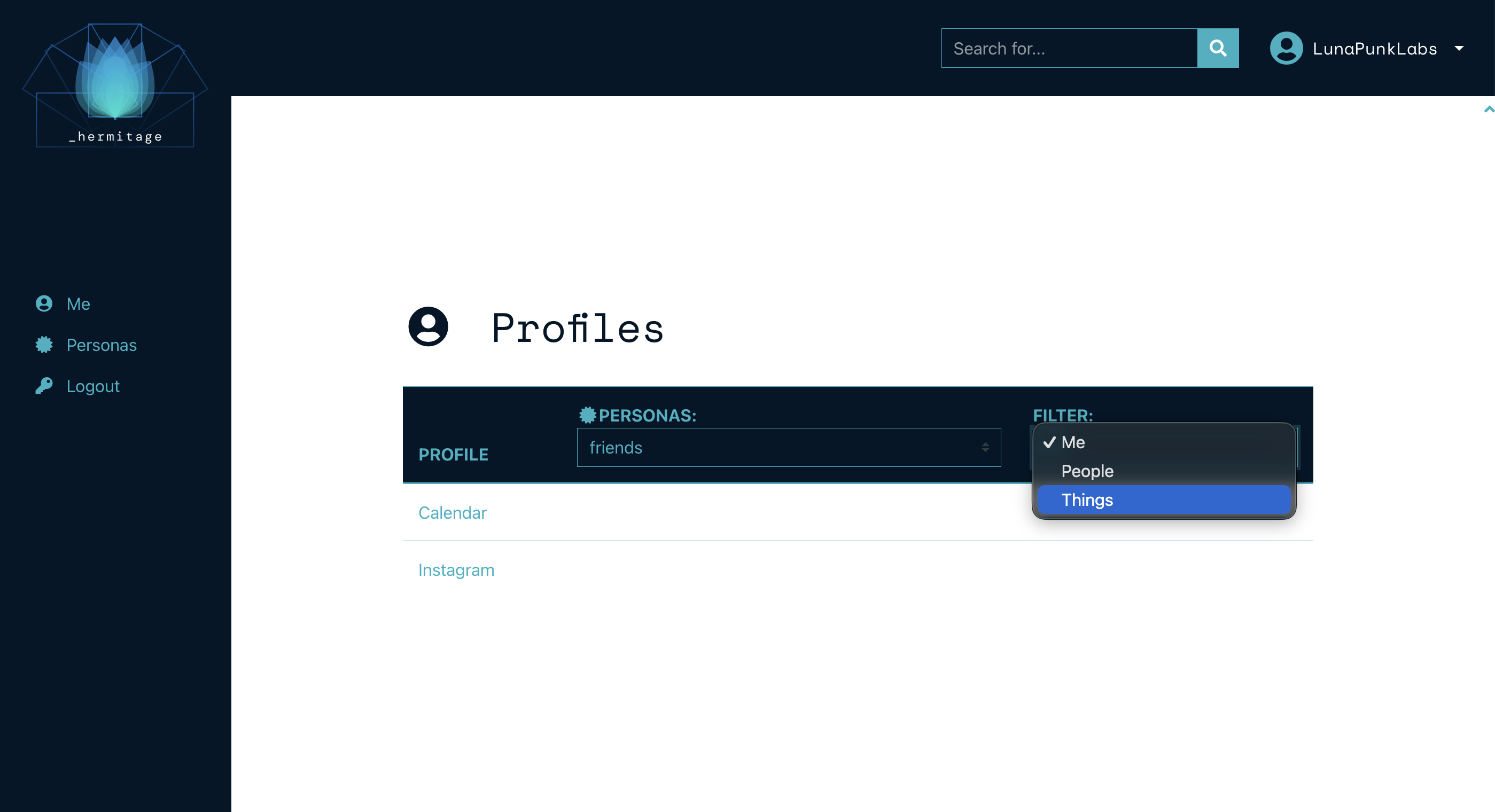Open the Instagram profile
Image resolution: width=1495 pixels, height=812 pixels.
[x=456, y=569]
